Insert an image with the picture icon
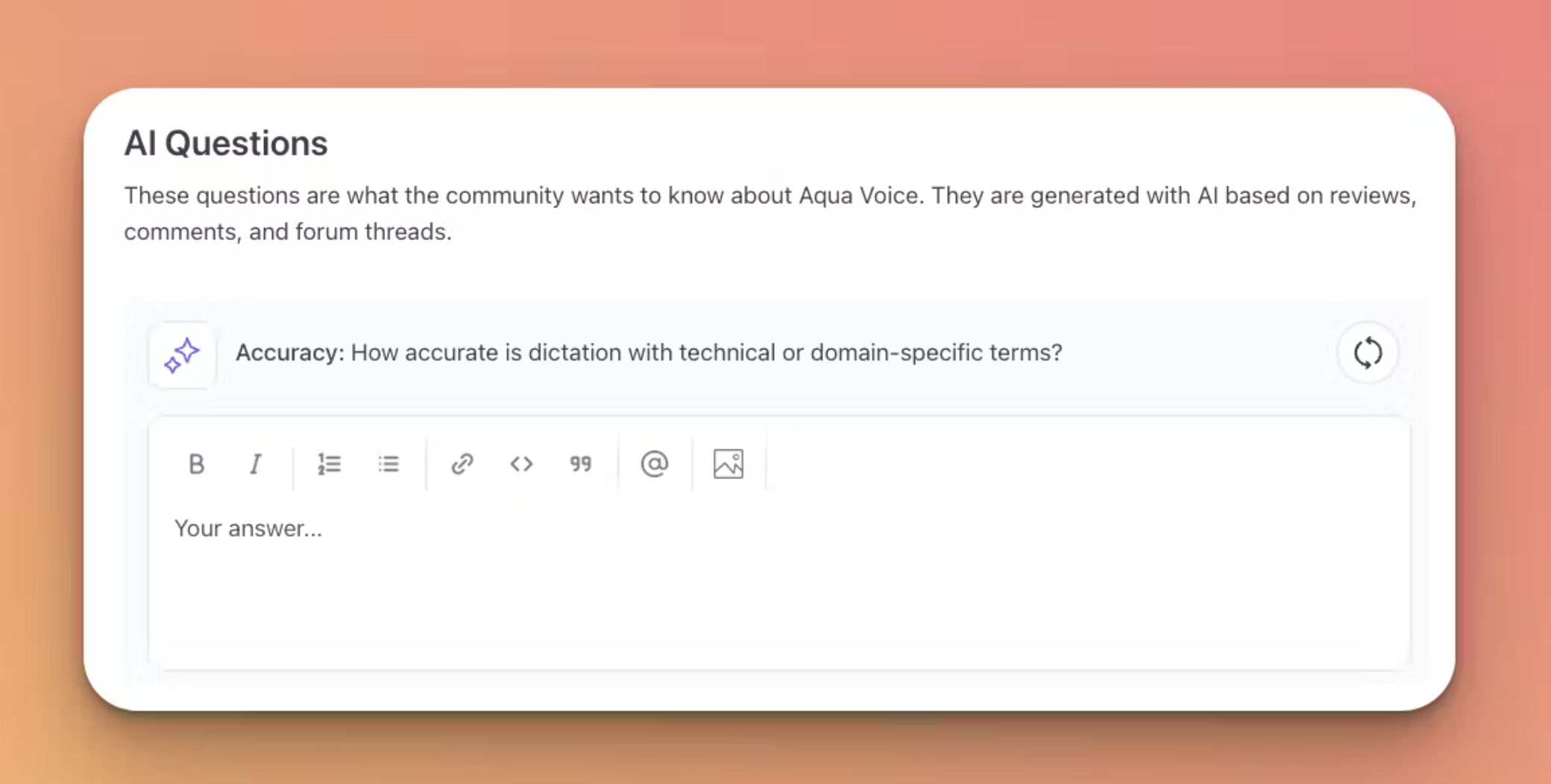The width and height of the screenshot is (1551, 784). point(728,464)
